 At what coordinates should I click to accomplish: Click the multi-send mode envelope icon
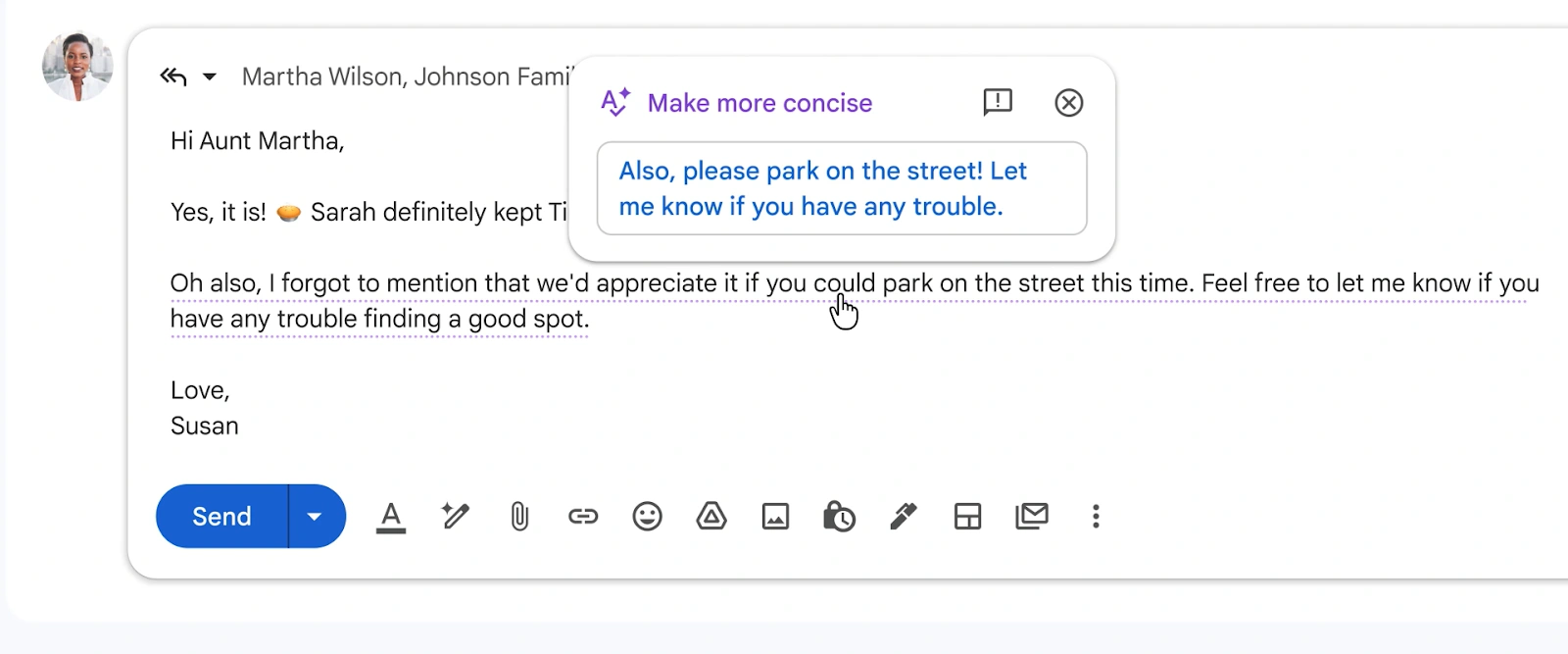1032,517
